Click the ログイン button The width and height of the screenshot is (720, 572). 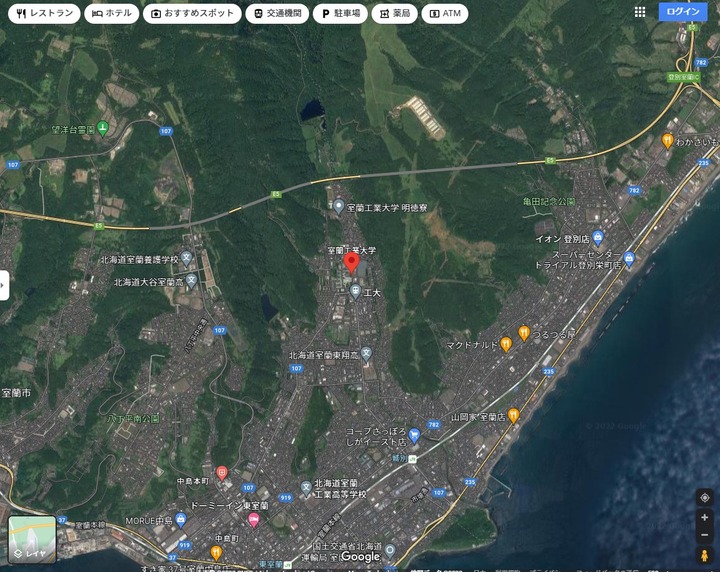(x=682, y=12)
